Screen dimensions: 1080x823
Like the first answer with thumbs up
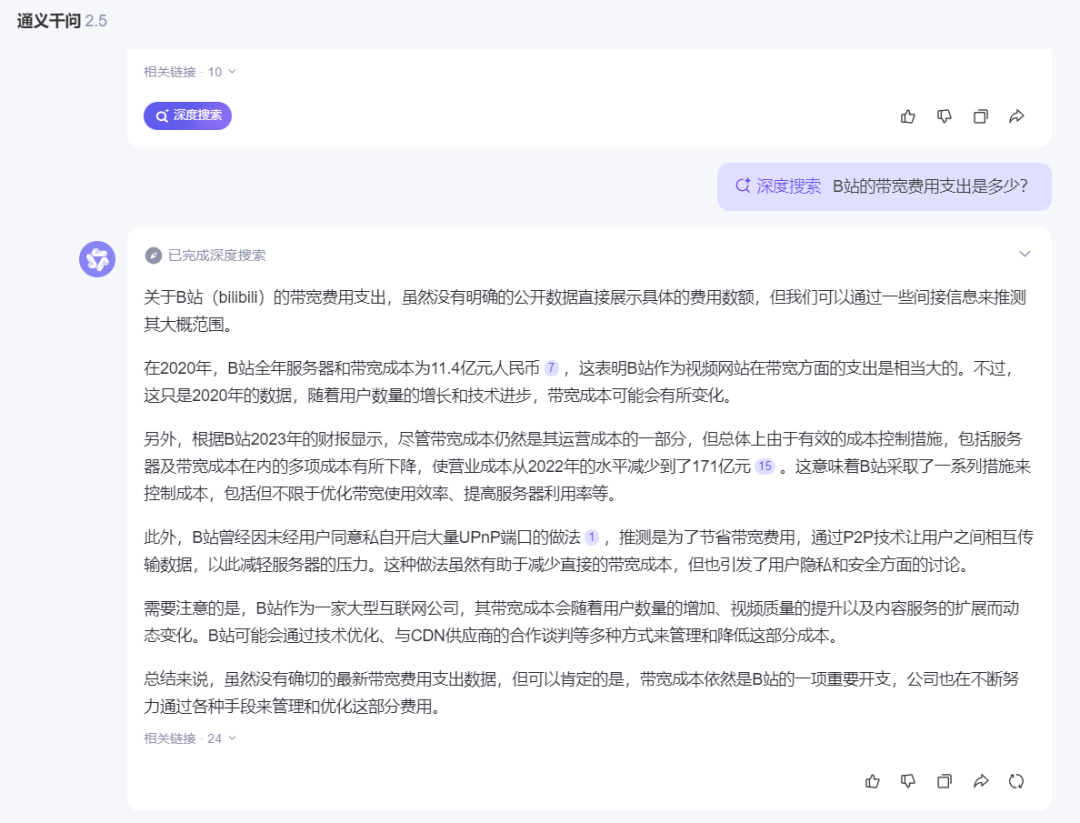pos(908,116)
